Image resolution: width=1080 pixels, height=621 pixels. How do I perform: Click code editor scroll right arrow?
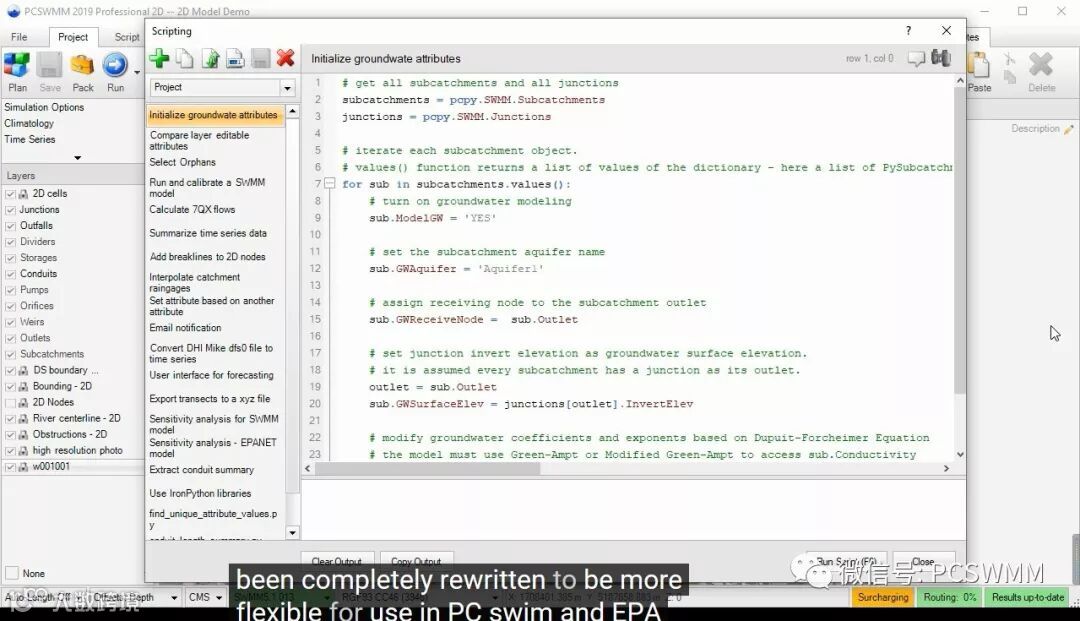[946, 468]
